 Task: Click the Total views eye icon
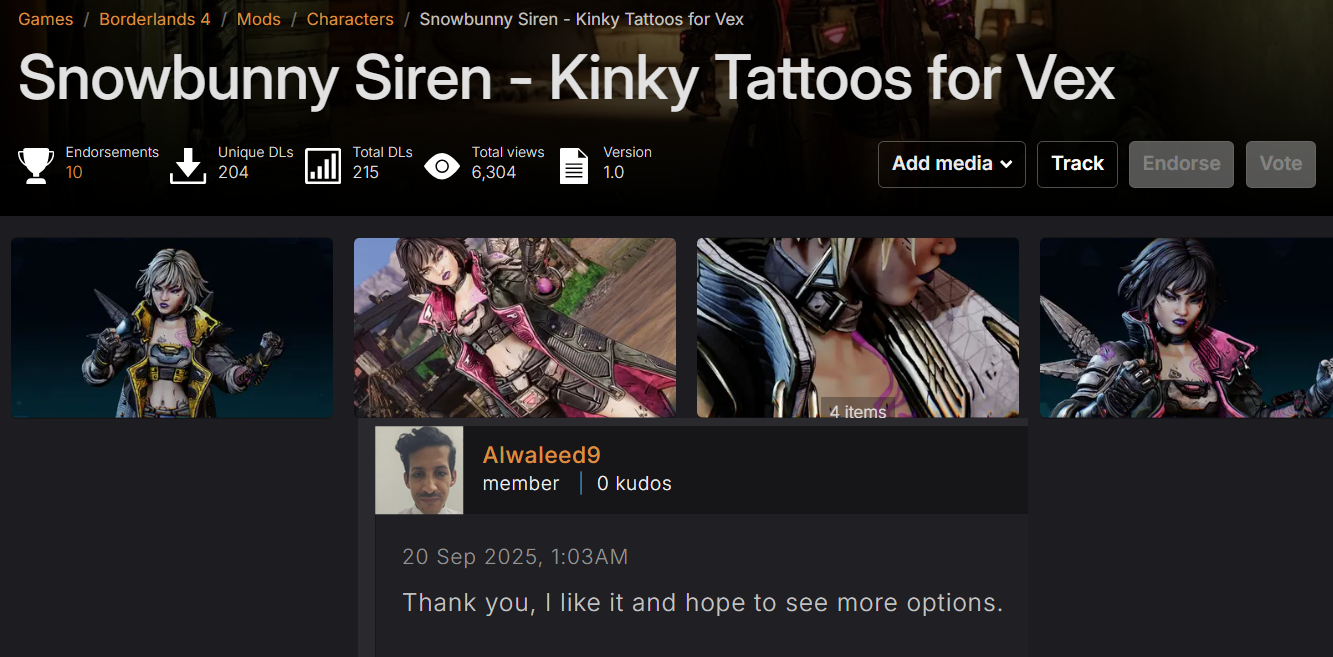pyautogui.click(x=442, y=166)
